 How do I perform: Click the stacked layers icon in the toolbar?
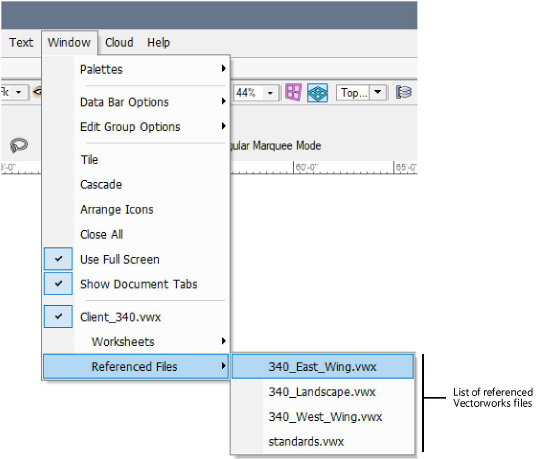coord(404,92)
